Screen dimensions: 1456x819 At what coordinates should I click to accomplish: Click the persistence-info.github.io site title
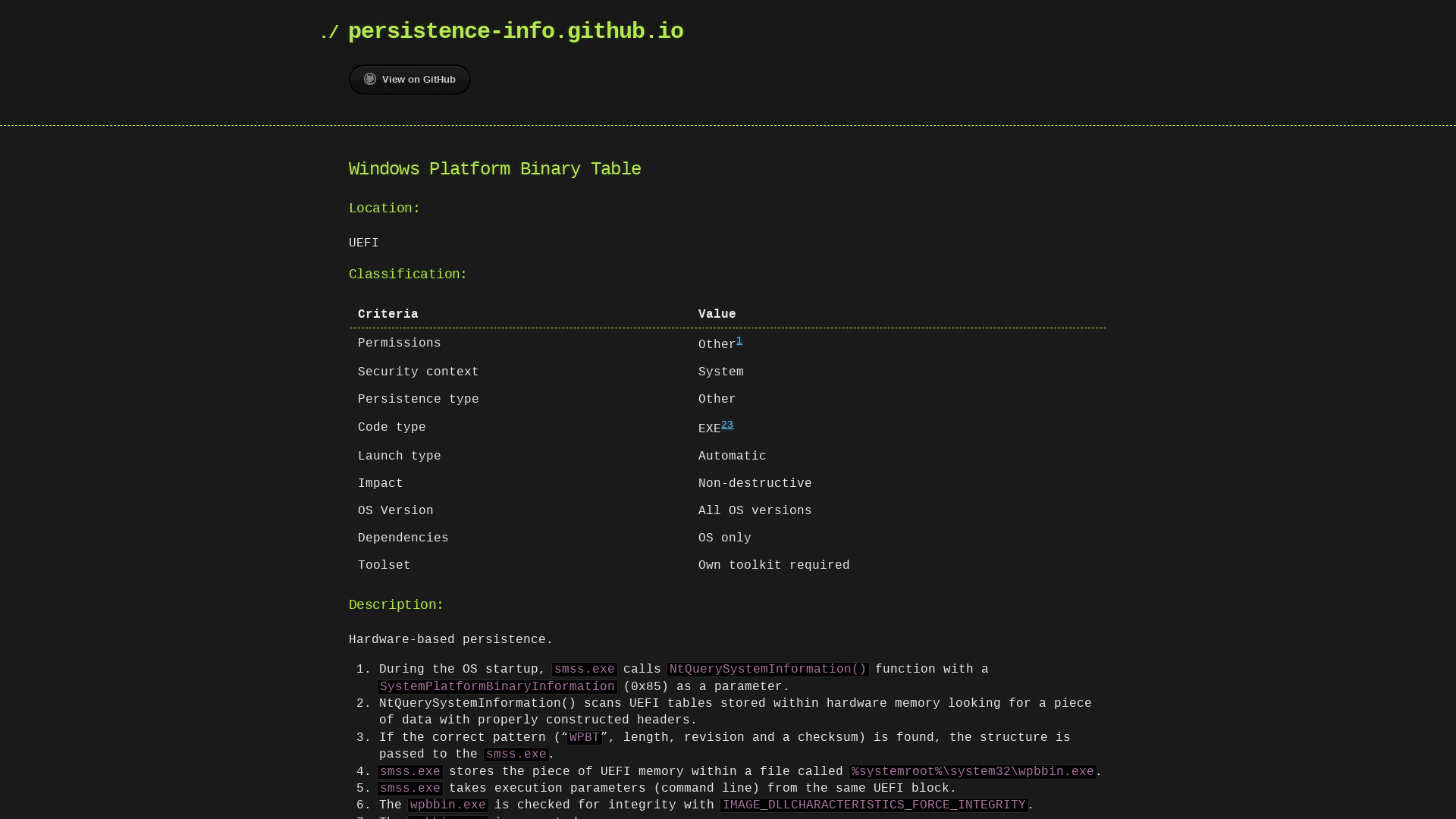[516, 32]
